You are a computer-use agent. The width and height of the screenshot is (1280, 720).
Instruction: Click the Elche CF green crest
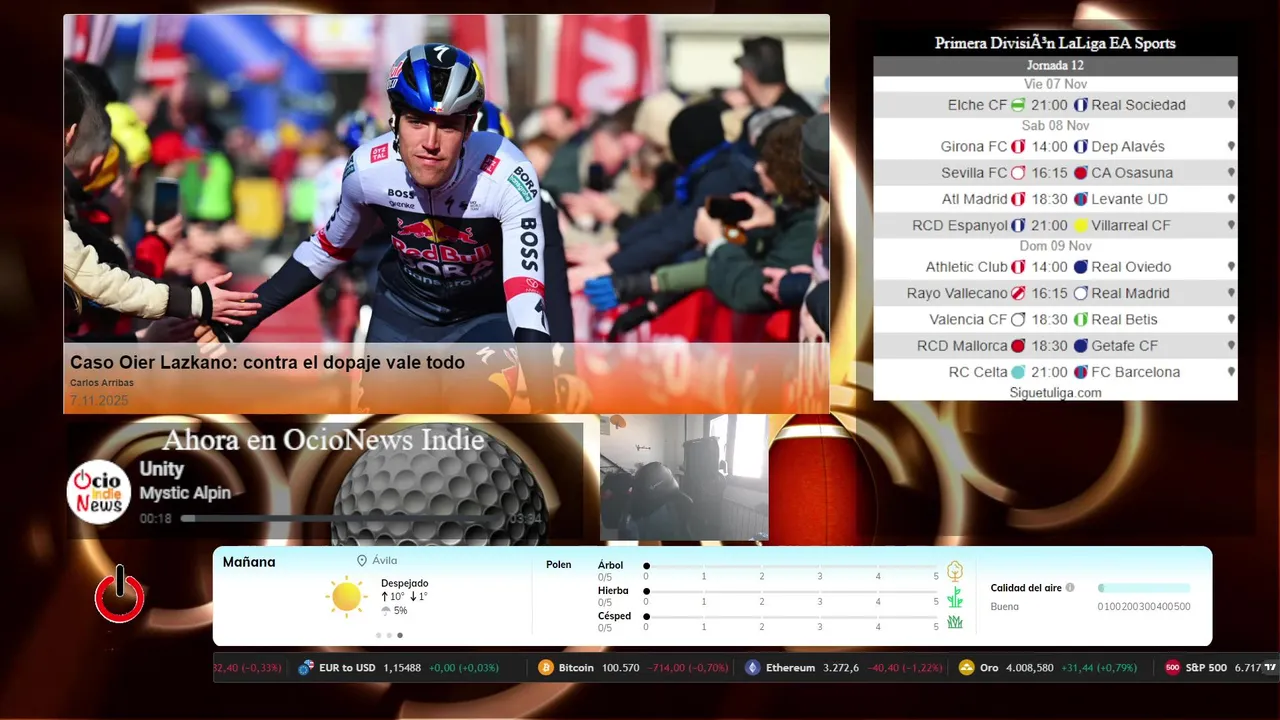[x=1018, y=105]
